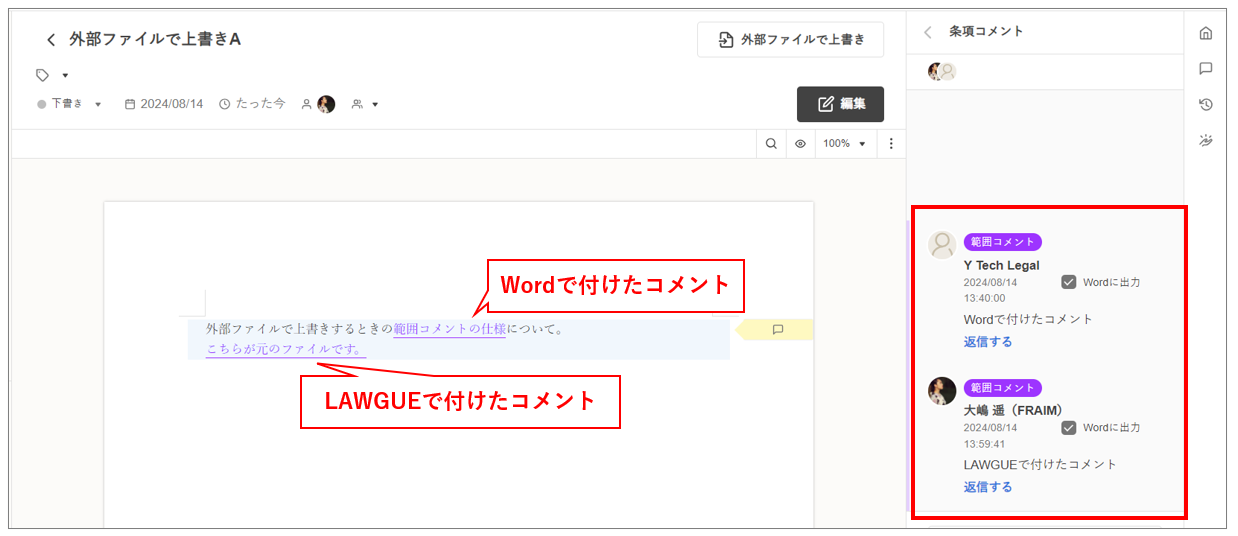Click 返信する under the Word comment

[x=987, y=342]
